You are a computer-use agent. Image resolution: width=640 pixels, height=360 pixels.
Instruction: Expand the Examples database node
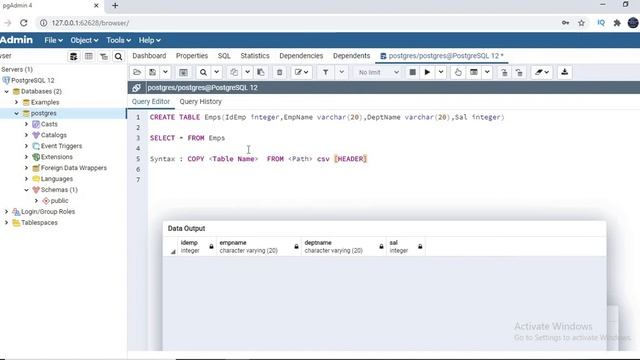click(17, 102)
